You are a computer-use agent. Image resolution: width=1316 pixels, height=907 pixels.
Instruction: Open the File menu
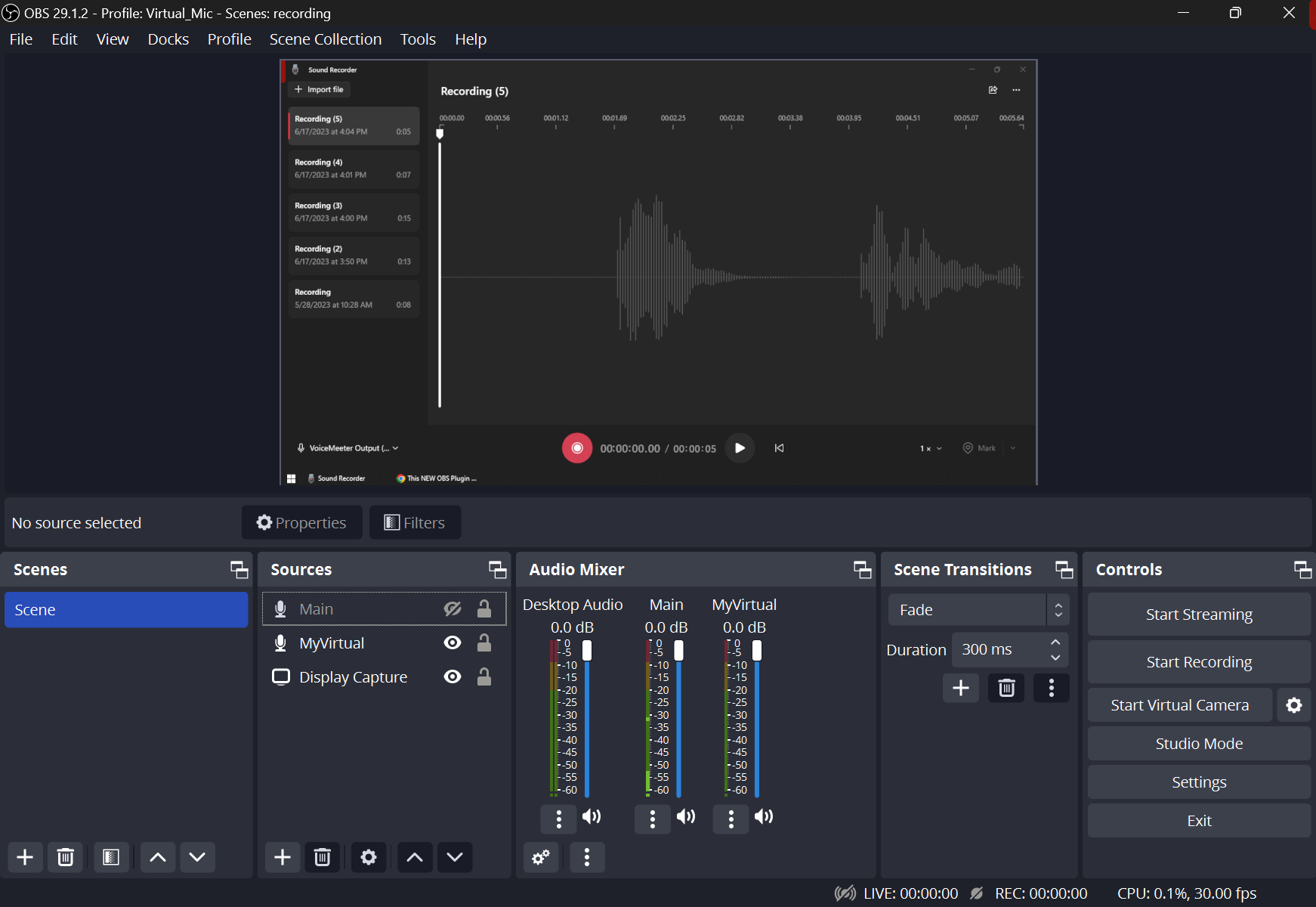21,39
